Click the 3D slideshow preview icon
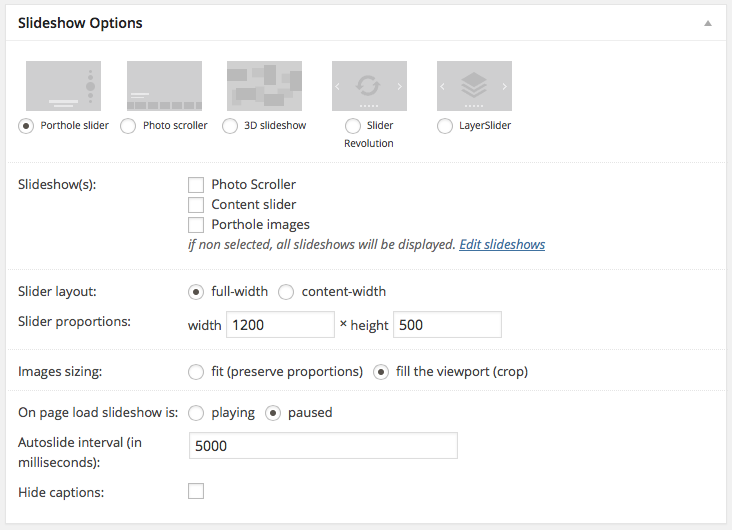This screenshot has width=732, height=530. pyautogui.click(x=264, y=86)
